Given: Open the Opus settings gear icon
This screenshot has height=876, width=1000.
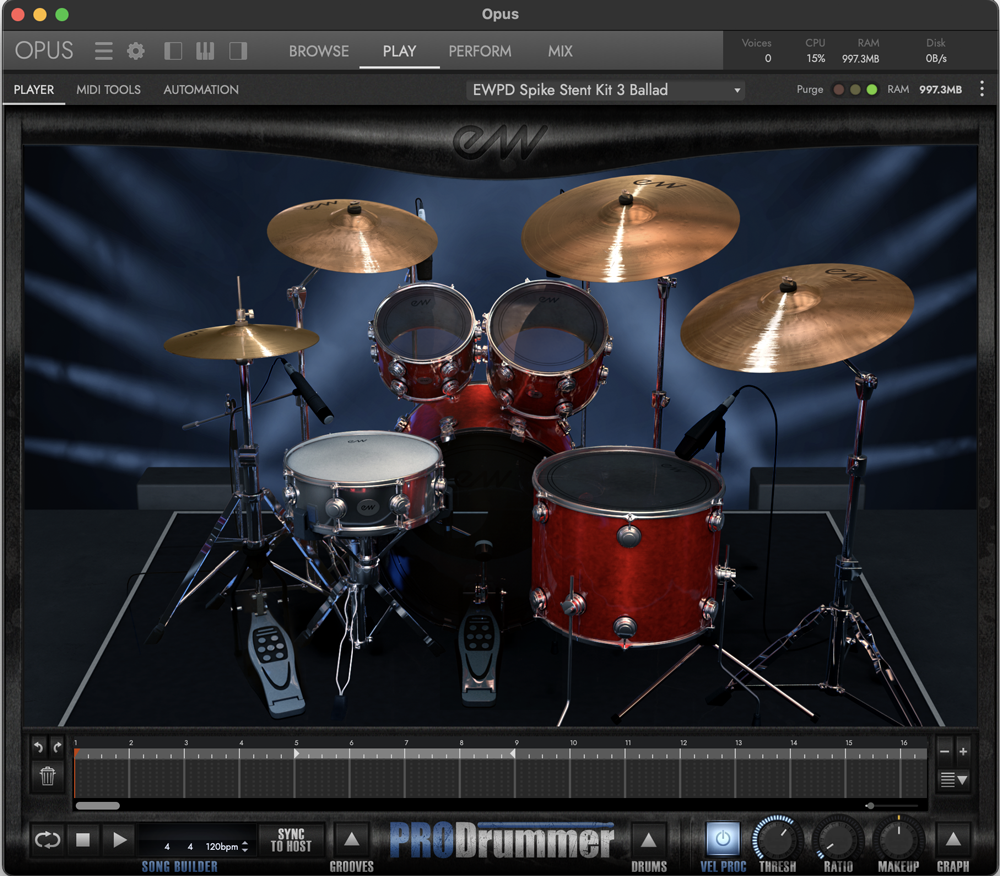Looking at the screenshot, I should point(135,51).
